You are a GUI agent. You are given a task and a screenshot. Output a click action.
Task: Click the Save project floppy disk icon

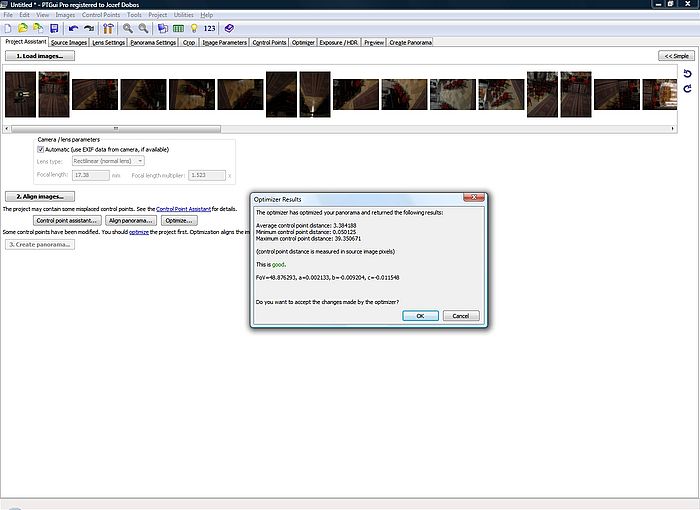coord(54,29)
